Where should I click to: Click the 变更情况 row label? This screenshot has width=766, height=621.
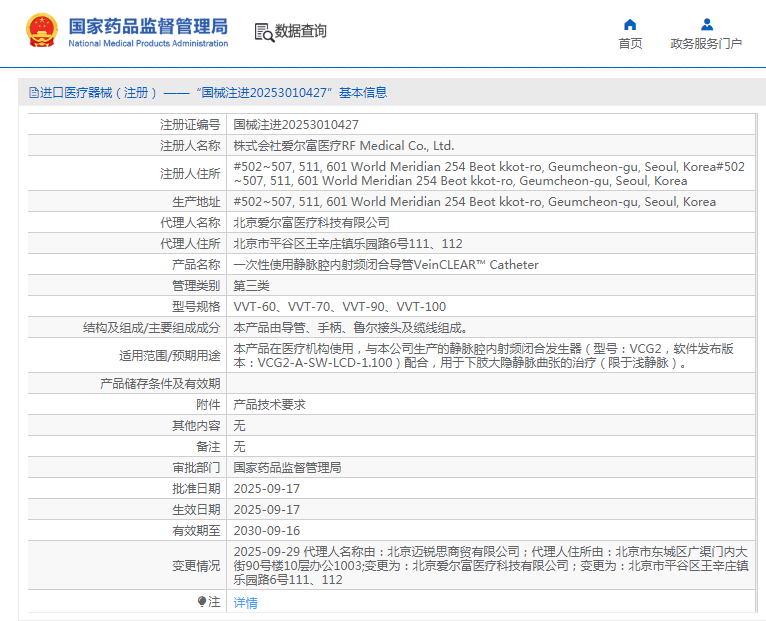[x=195, y=565]
